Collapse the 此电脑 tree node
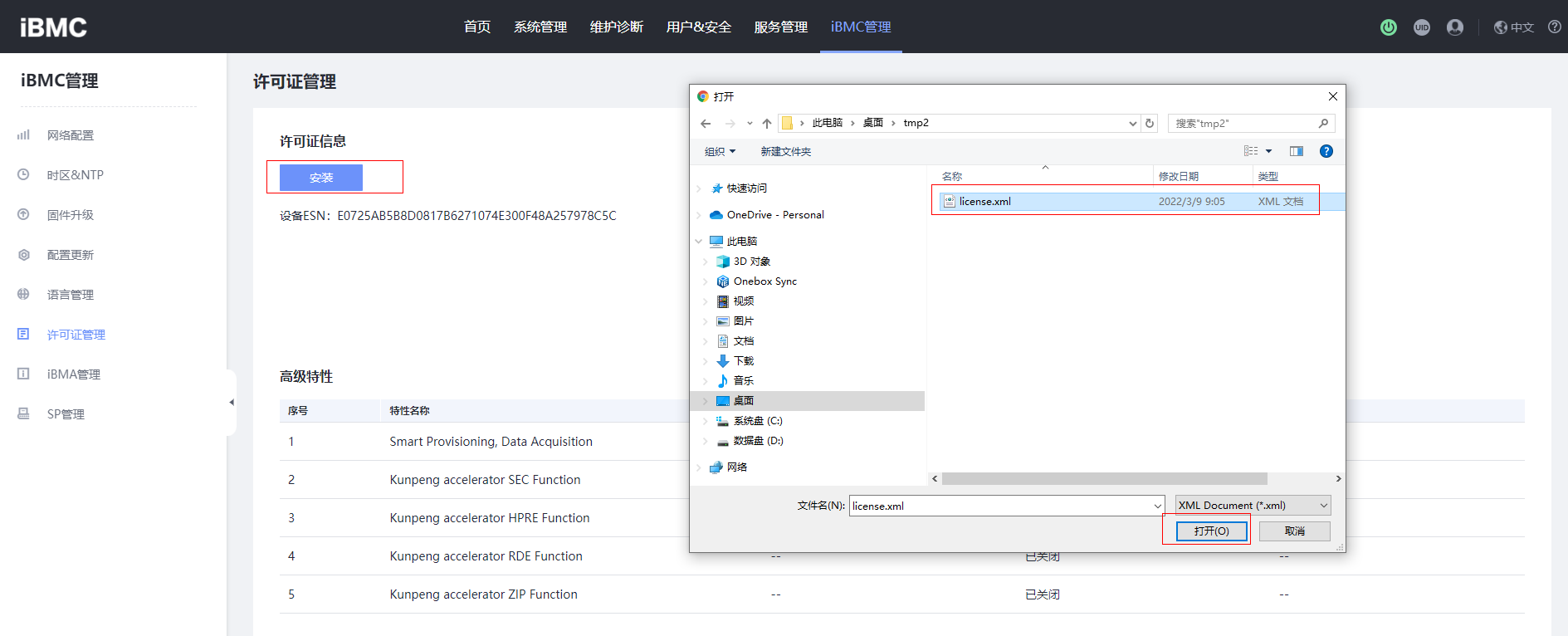The image size is (1568, 636). (699, 242)
